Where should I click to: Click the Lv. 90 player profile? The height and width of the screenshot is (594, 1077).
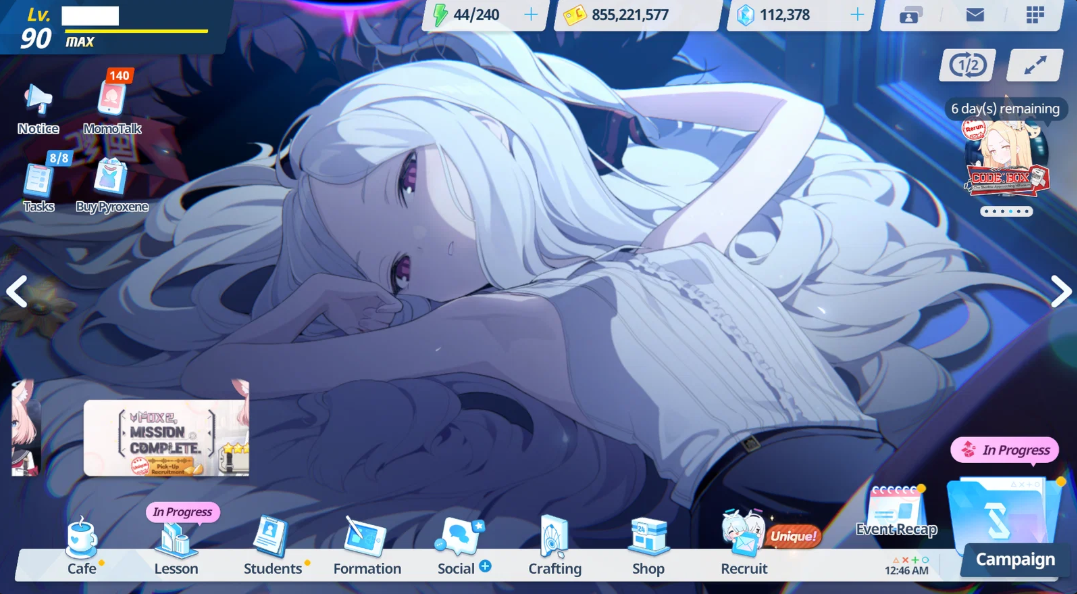click(x=36, y=27)
